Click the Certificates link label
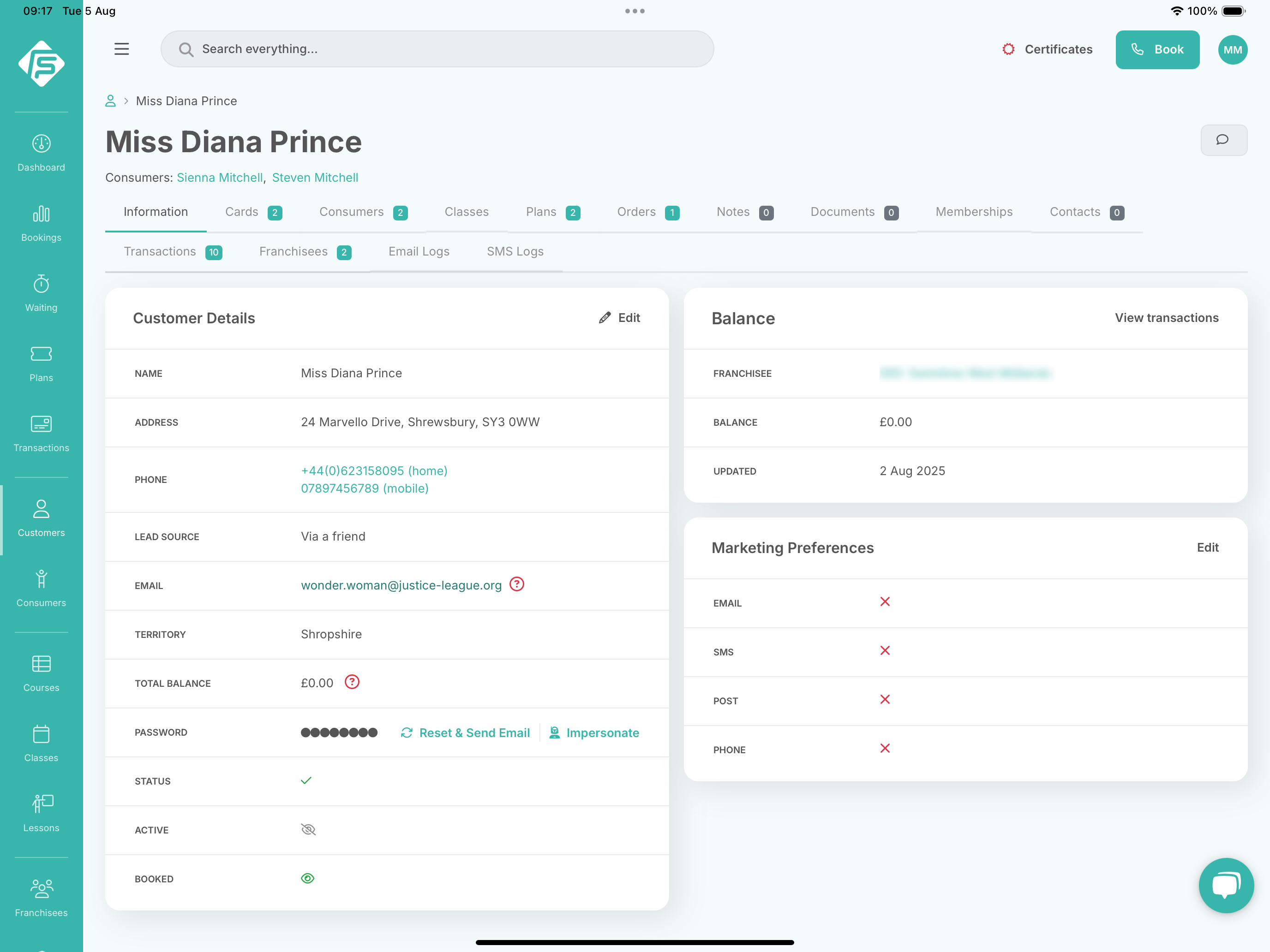Image resolution: width=1270 pixels, height=952 pixels. tap(1059, 50)
